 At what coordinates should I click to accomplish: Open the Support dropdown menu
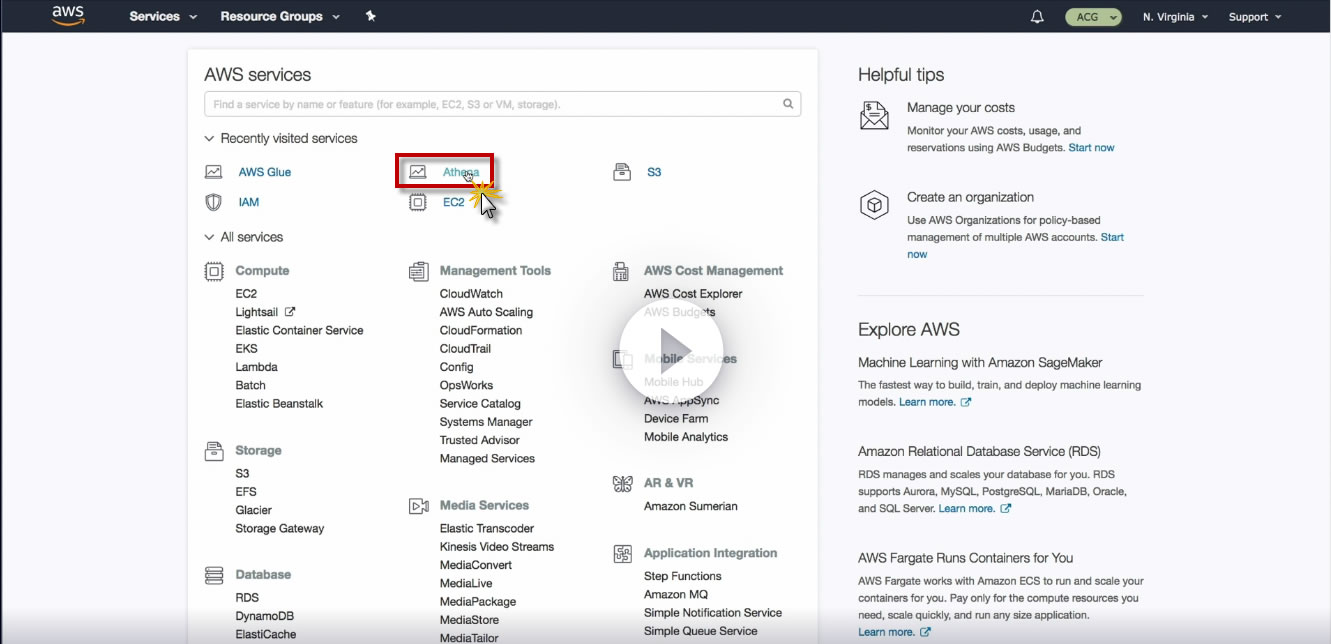coord(1254,17)
